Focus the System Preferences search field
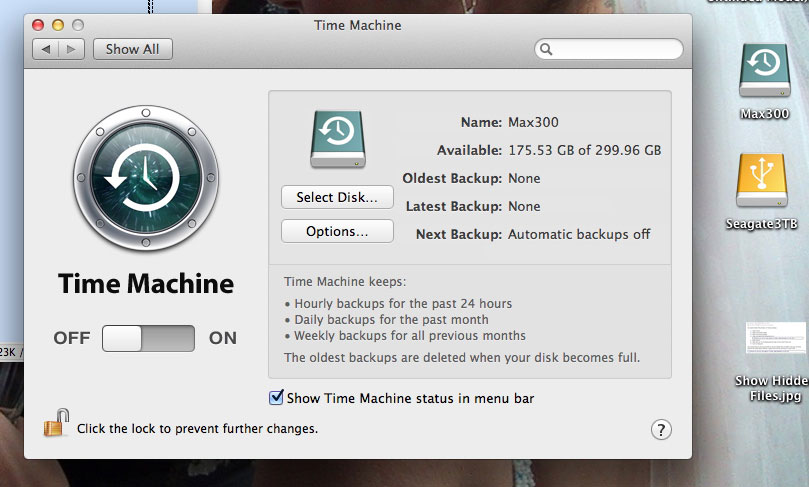 tap(609, 49)
